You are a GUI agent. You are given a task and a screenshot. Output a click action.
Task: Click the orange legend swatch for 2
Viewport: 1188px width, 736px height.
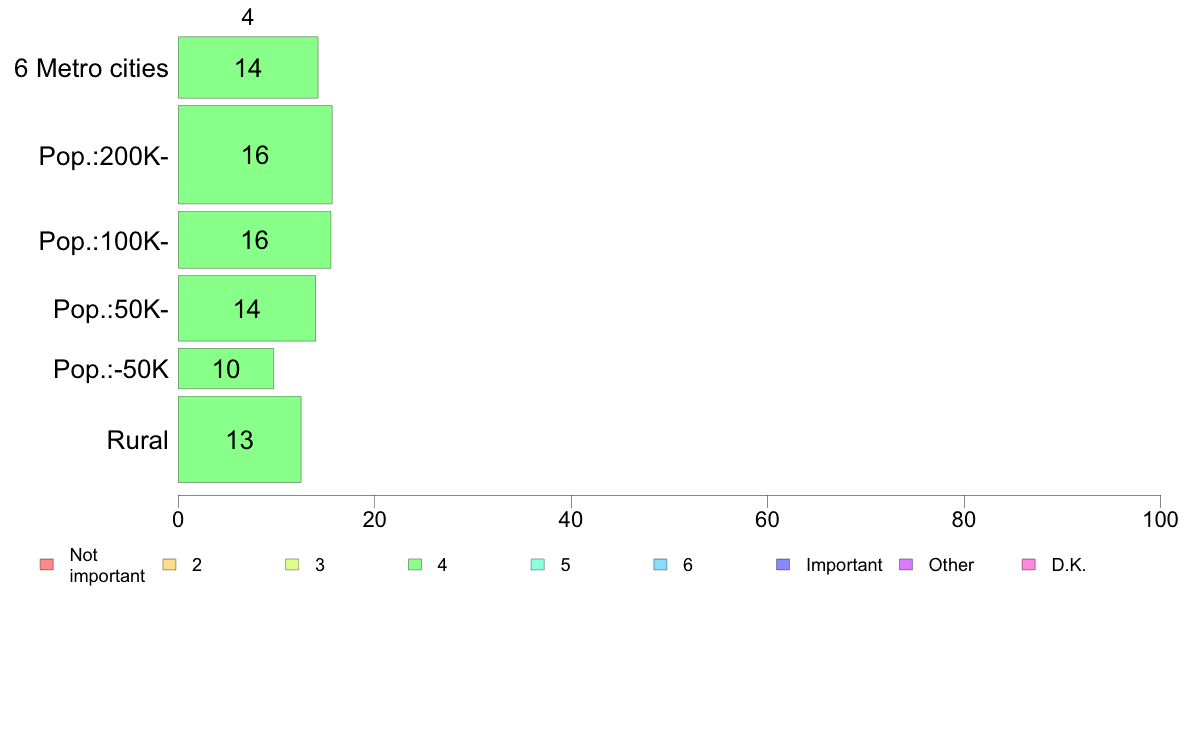170,565
